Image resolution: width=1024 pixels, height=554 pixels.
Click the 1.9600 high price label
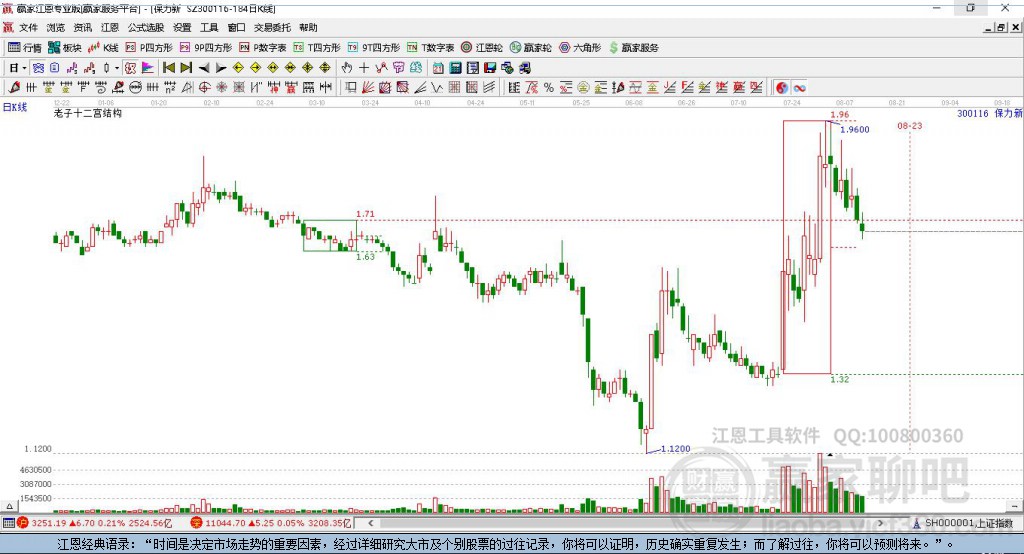tap(854, 129)
